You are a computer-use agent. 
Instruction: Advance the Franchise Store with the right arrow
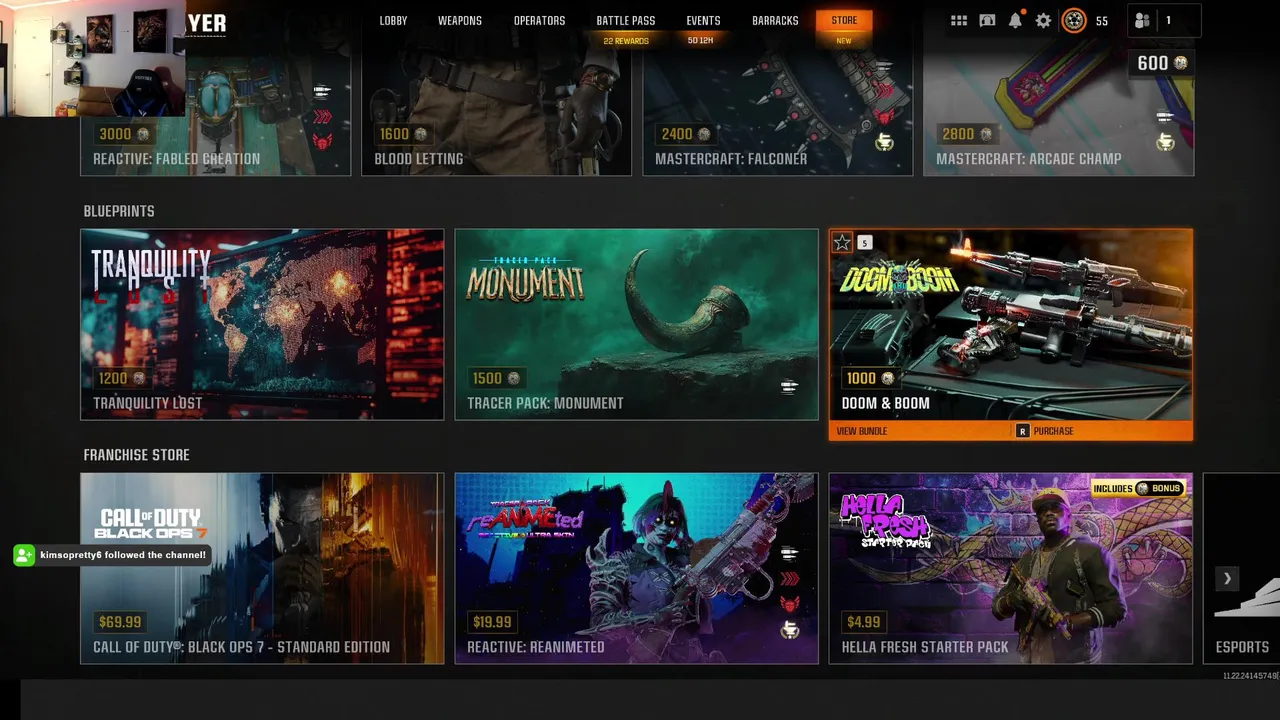tap(1227, 579)
